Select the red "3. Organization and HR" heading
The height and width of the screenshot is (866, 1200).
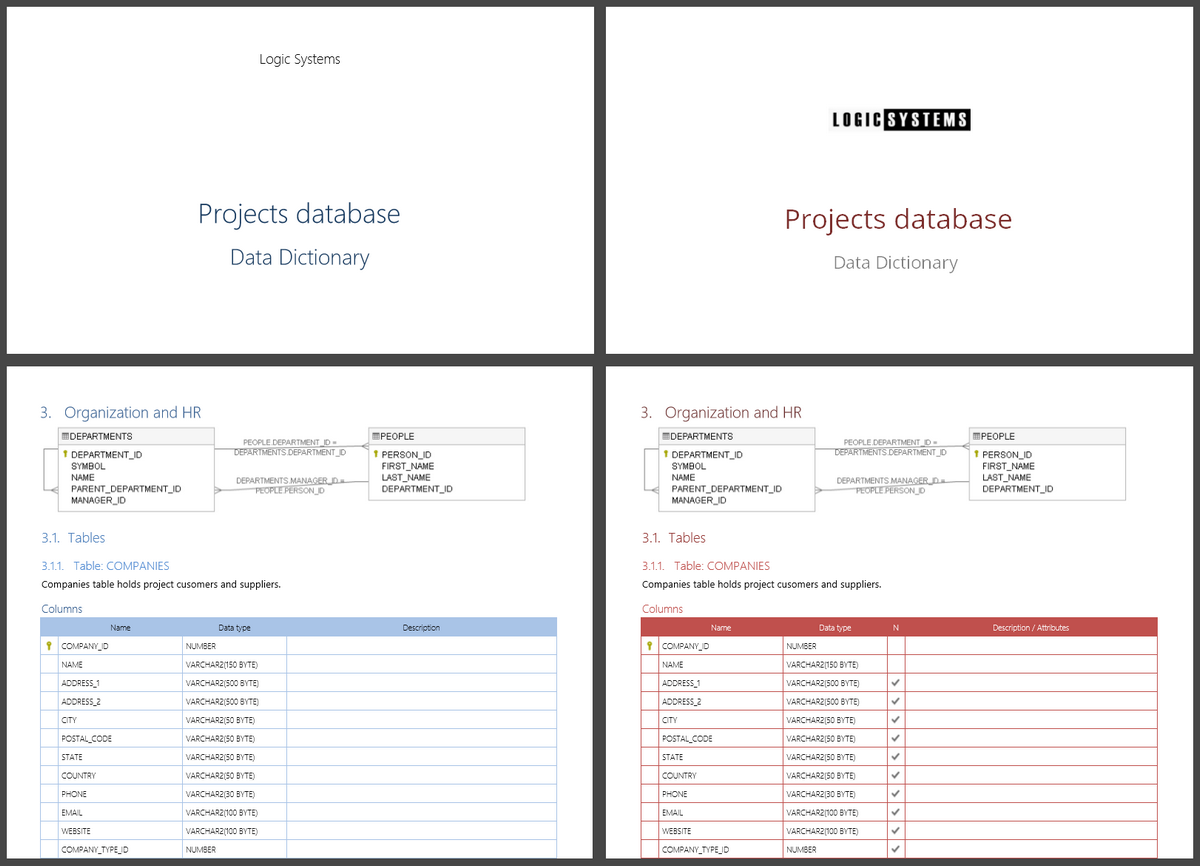(721, 412)
